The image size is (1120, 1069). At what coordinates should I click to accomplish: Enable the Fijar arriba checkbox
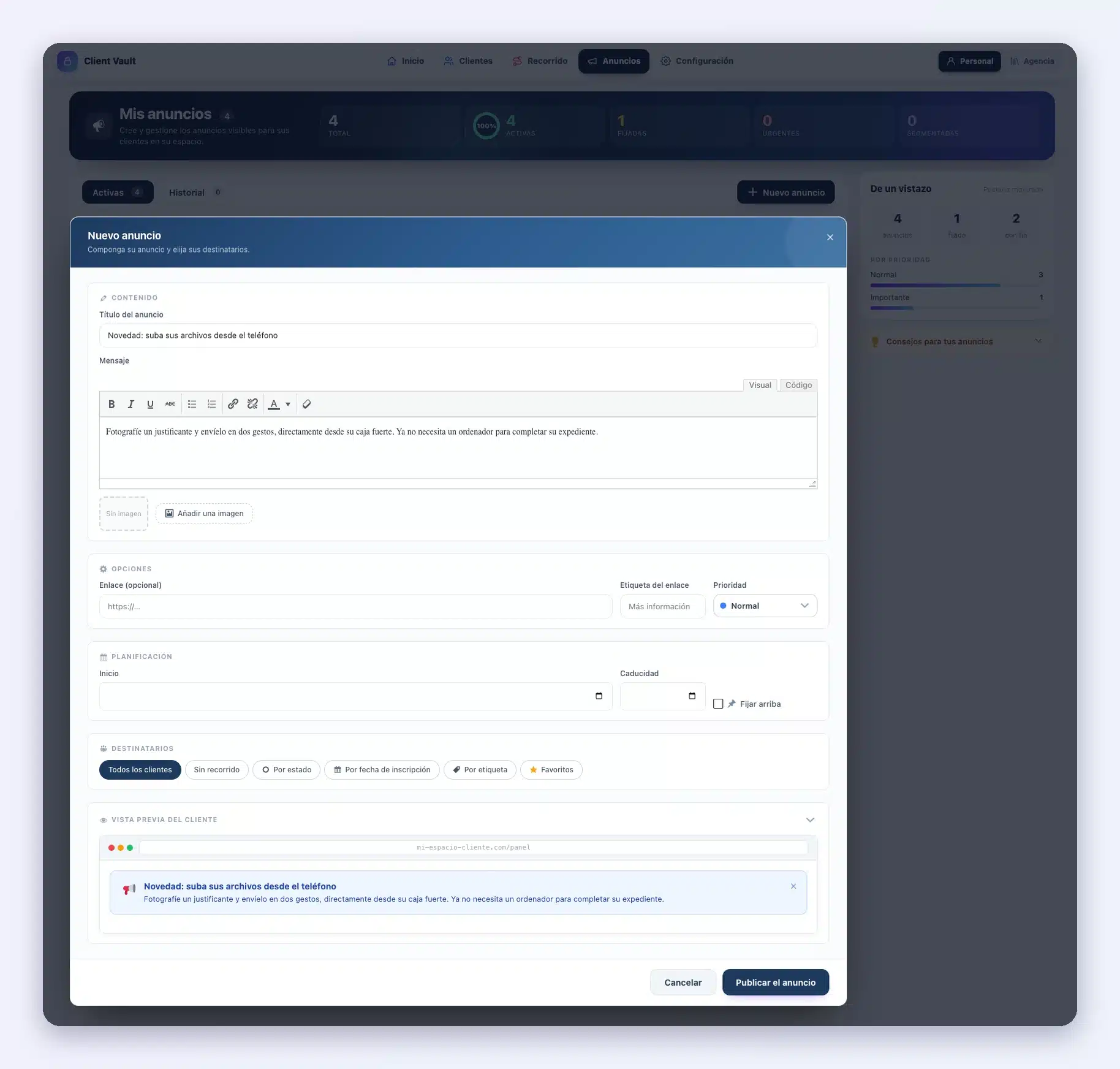pyautogui.click(x=718, y=704)
